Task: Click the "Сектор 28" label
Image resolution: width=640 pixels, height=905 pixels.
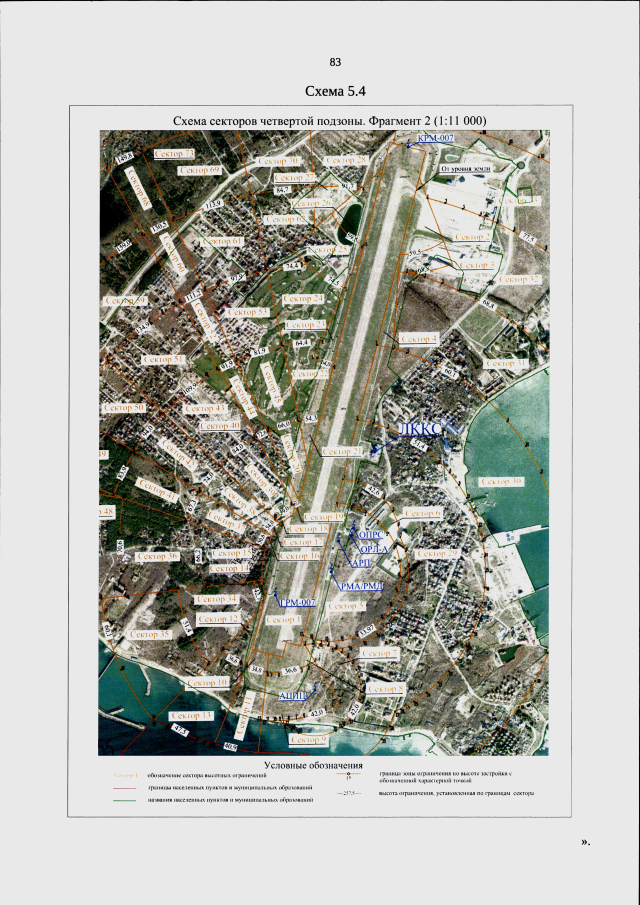Action: pyautogui.click(x=347, y=160)
